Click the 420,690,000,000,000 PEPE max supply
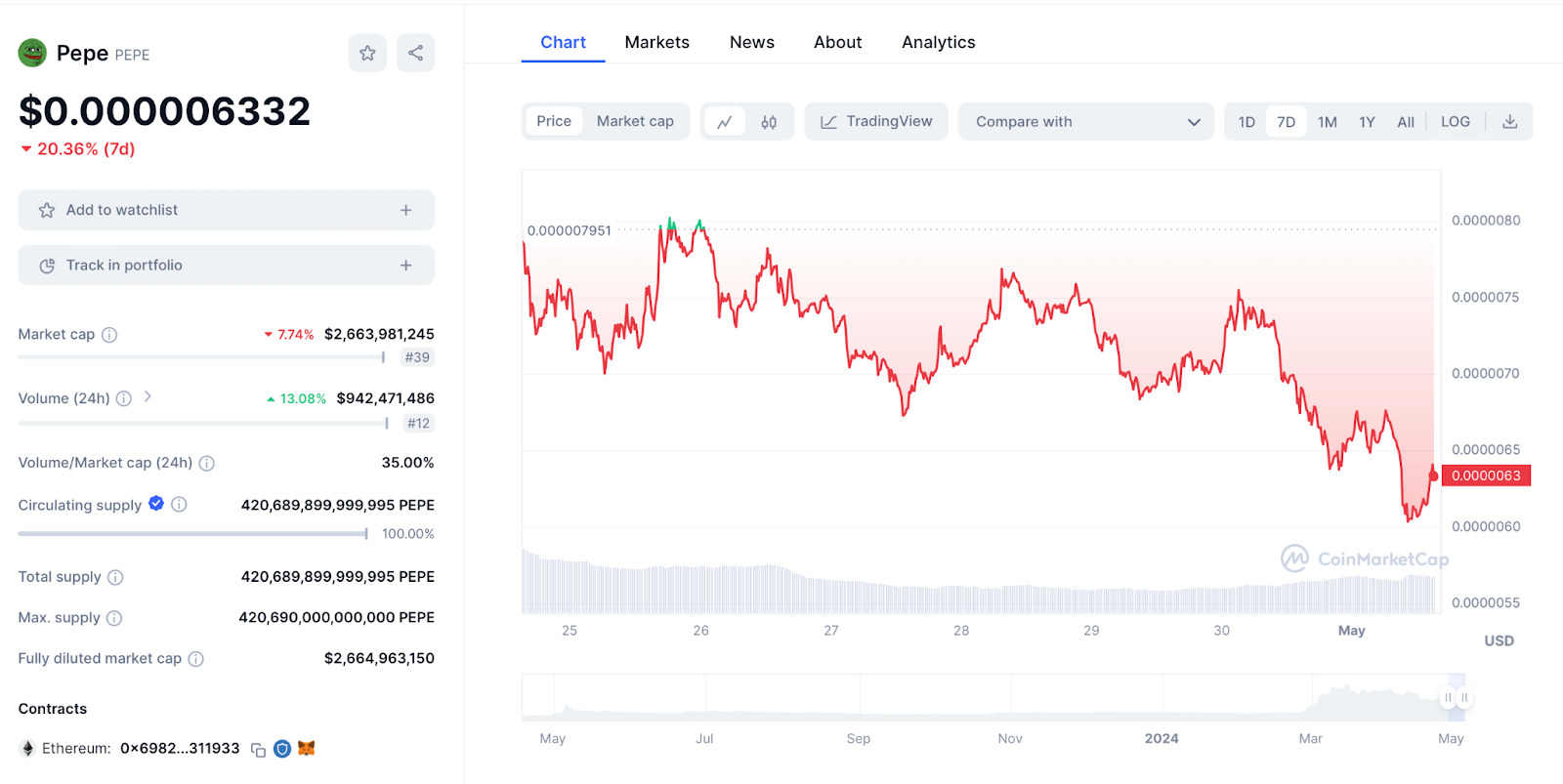This screenshot has height=784, width=1563. coord(337,617)
